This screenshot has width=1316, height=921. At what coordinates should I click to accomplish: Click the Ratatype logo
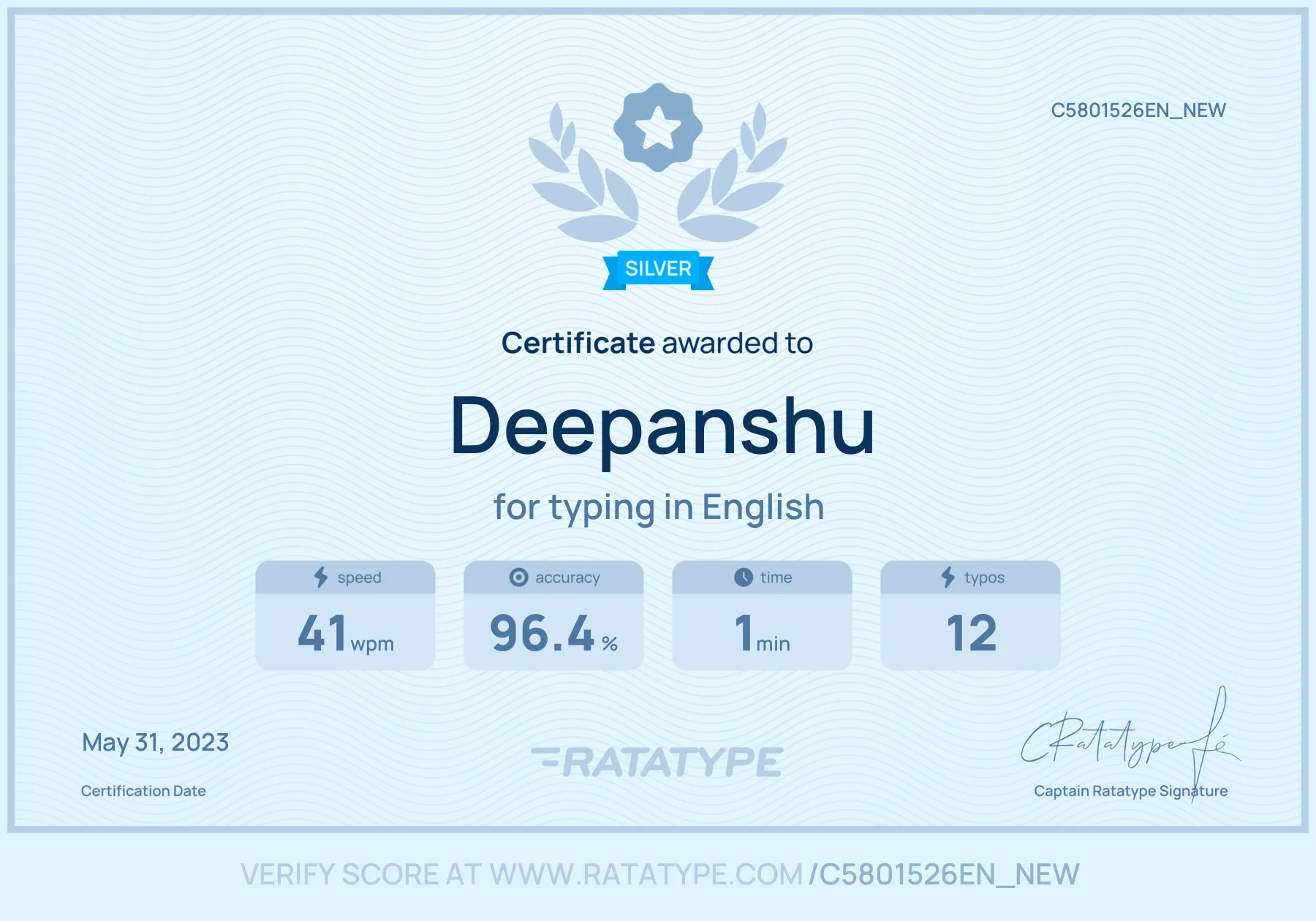tap(657, 762)
